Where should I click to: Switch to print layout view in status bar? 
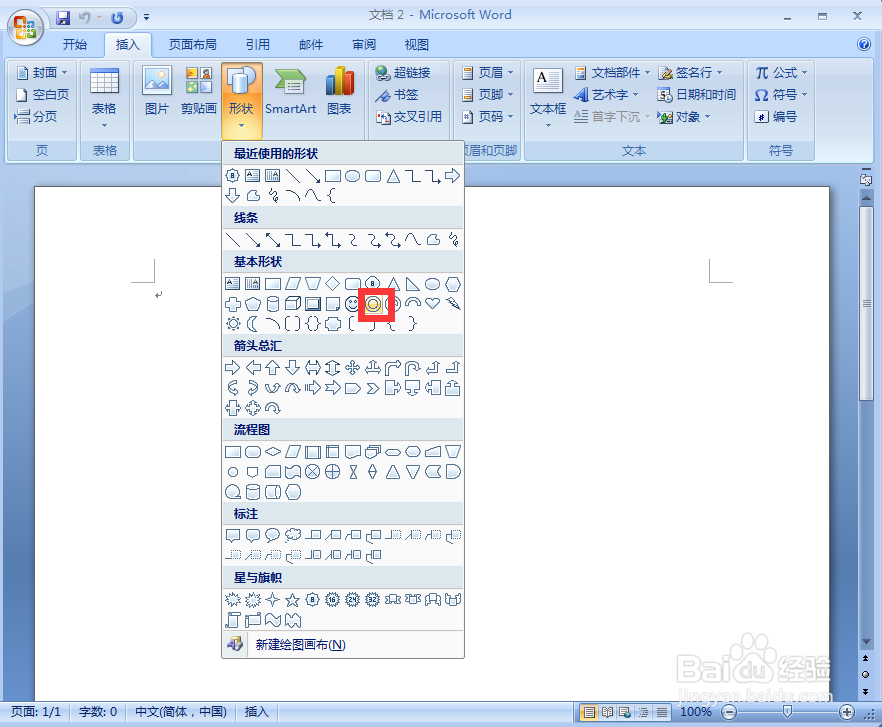(x=589, y=712)
